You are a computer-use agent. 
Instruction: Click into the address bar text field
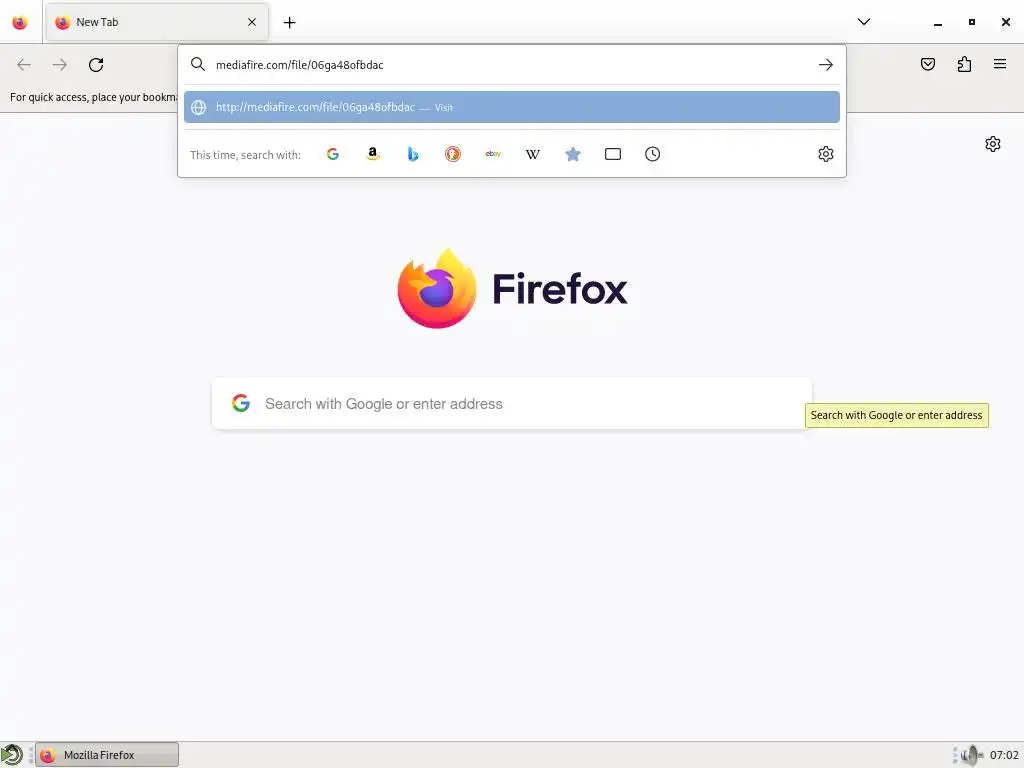pos(511,65)
